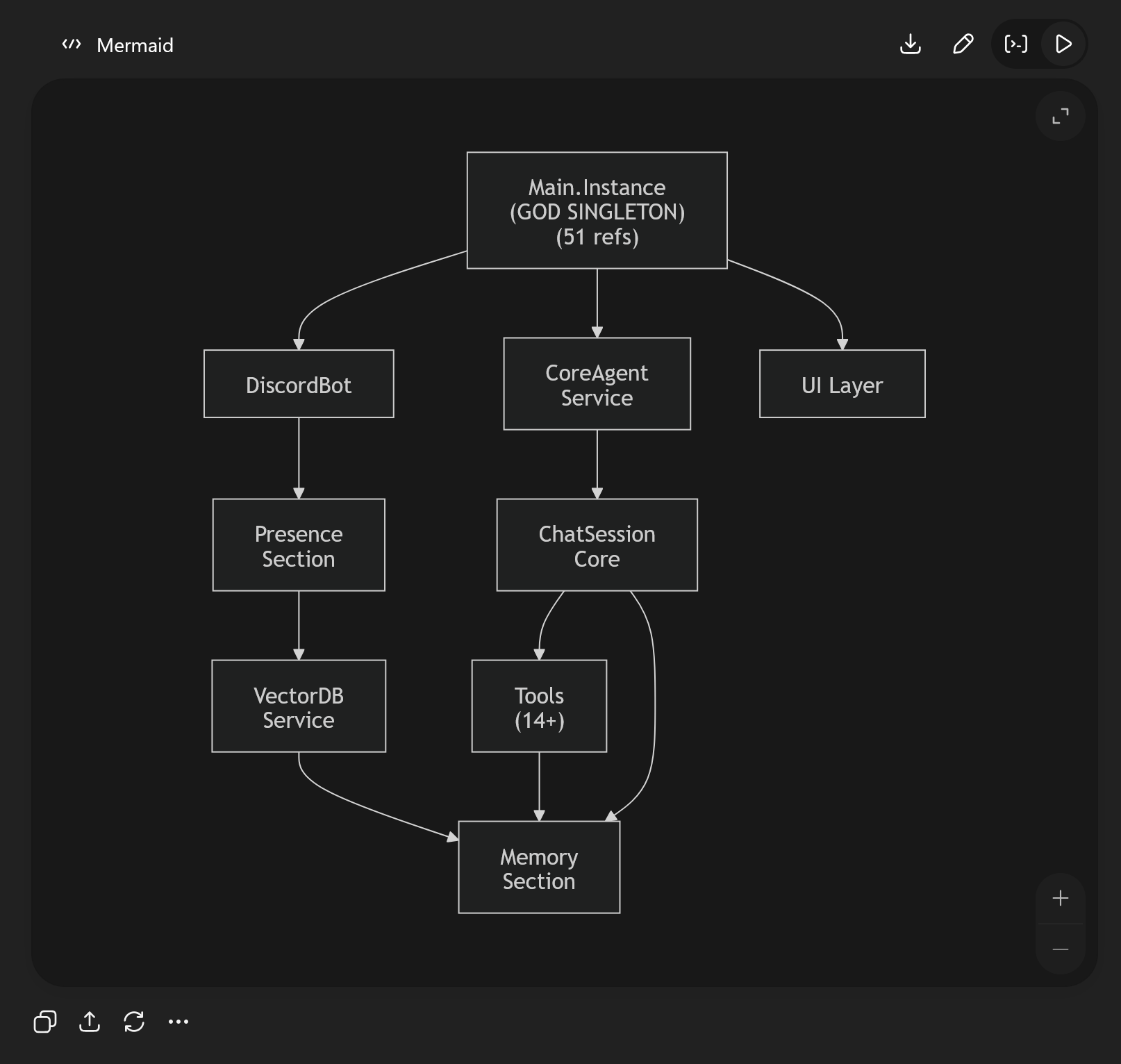Click the Mermaid code brackets icon
Image resolution: width=1121 pixels, height=1064 pixels.
(72, 45)
